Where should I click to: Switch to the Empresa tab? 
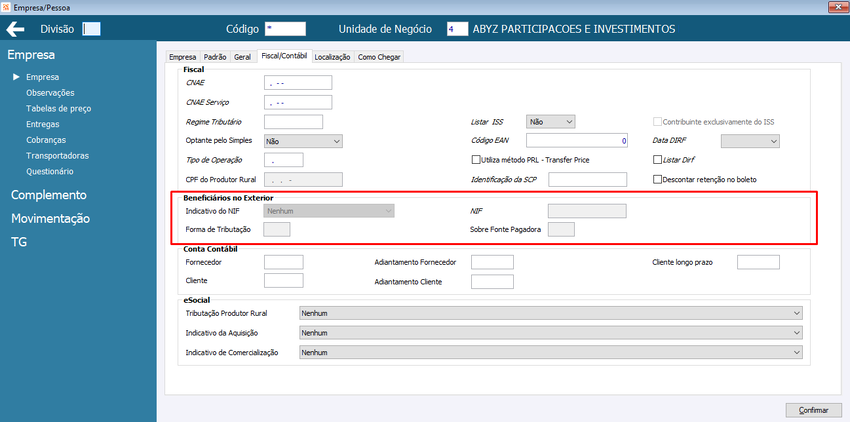183,57
